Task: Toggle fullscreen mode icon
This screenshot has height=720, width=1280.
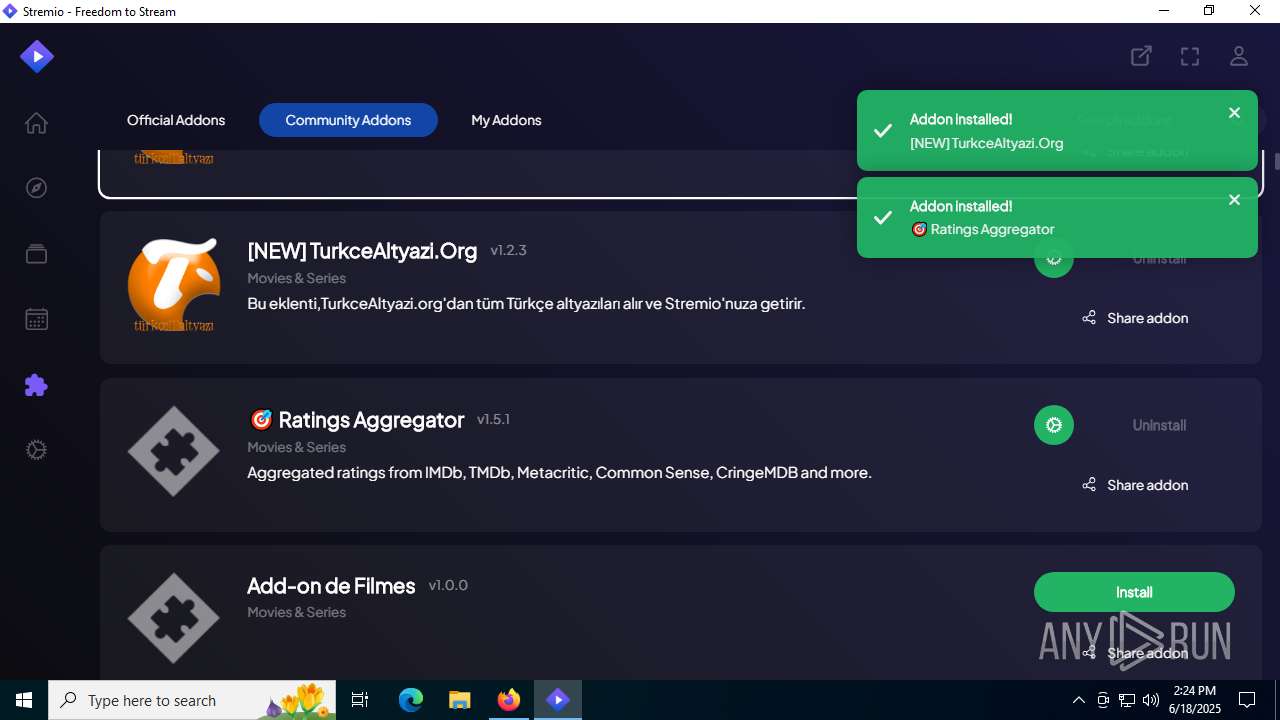Action: pos(1190,56)
